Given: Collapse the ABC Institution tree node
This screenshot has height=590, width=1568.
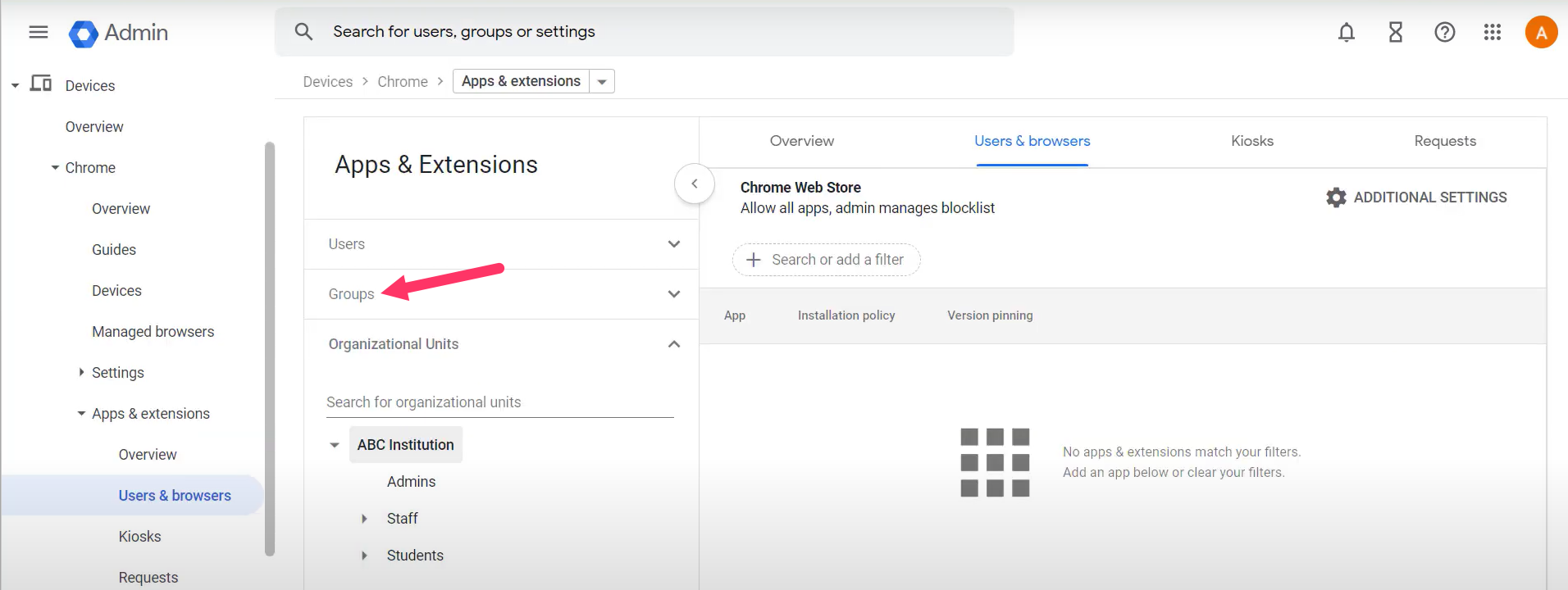Looking at the screenshot, I should point(335,445).
